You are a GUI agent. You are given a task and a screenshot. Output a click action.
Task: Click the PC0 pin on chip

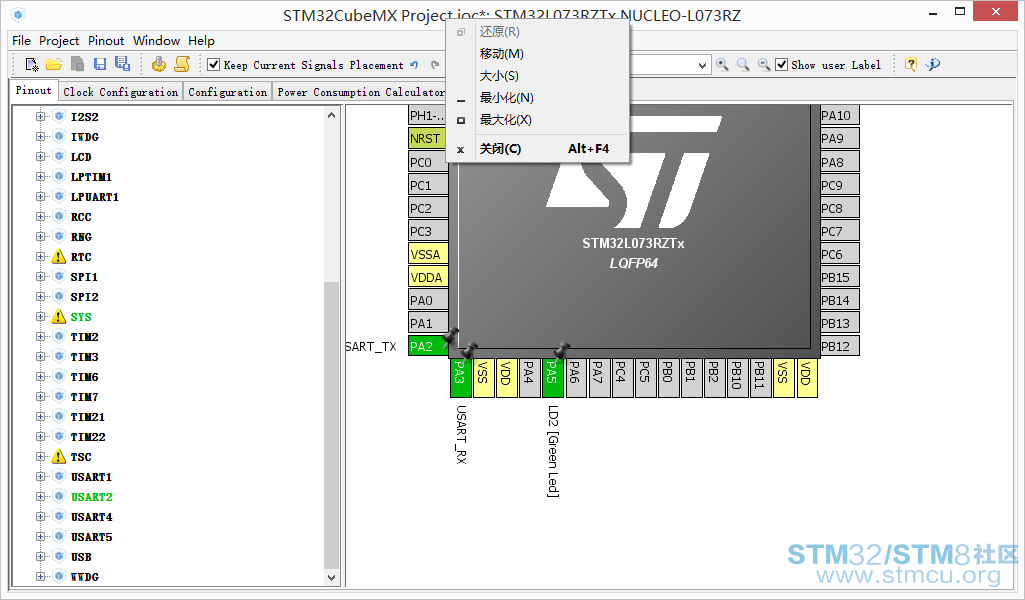(x=428, y=162)
